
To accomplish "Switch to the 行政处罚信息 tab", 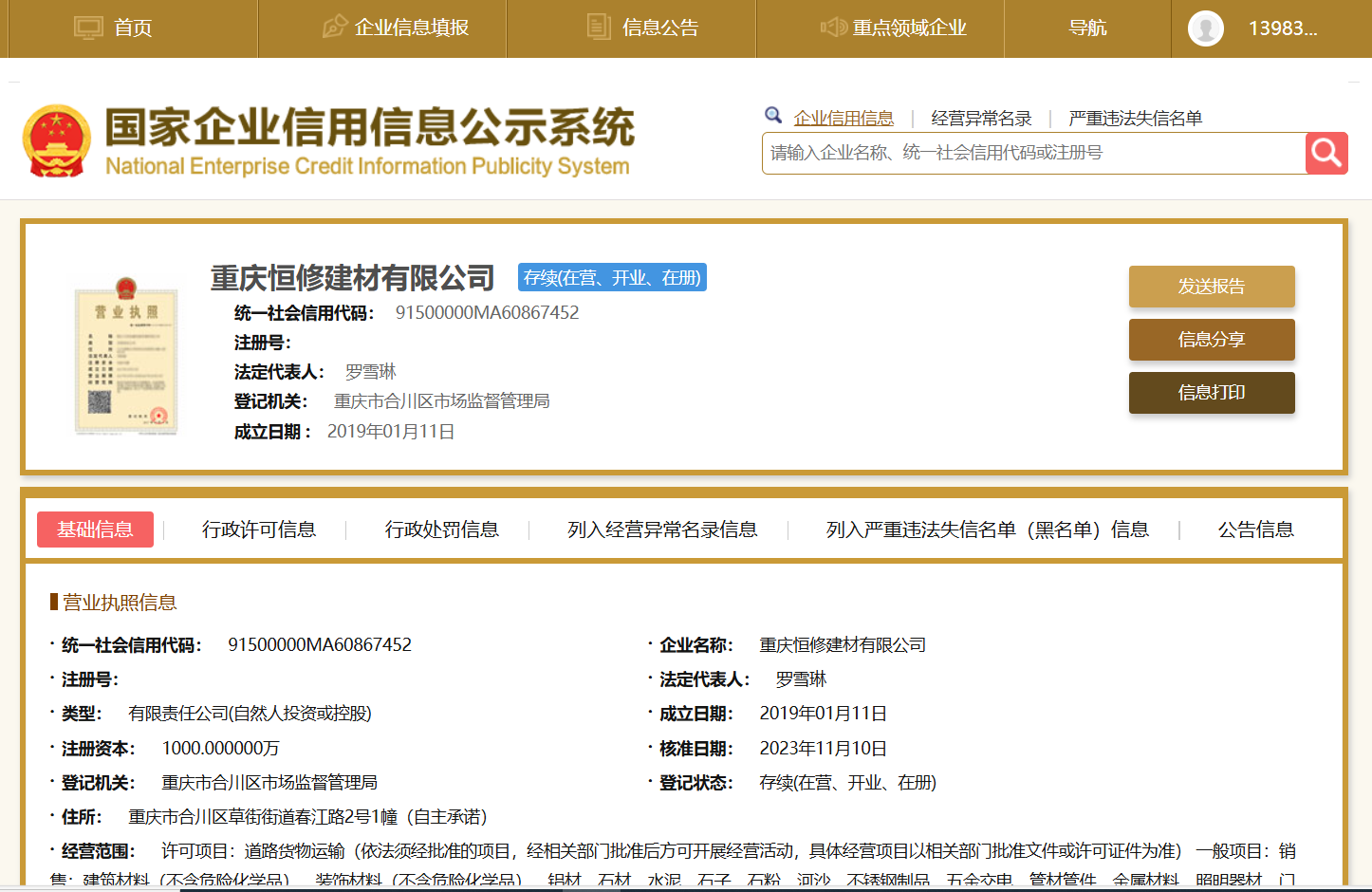I will [442, 530].
